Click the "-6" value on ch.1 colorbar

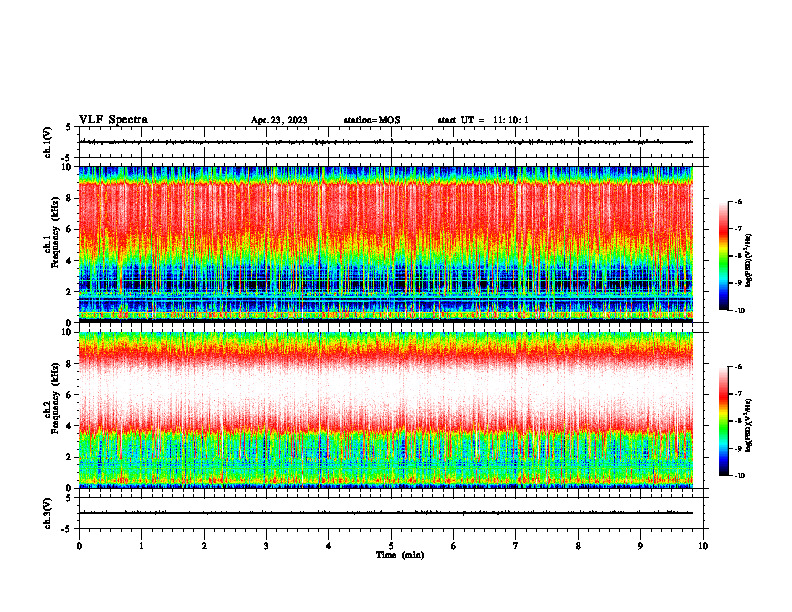coord(738,202)
